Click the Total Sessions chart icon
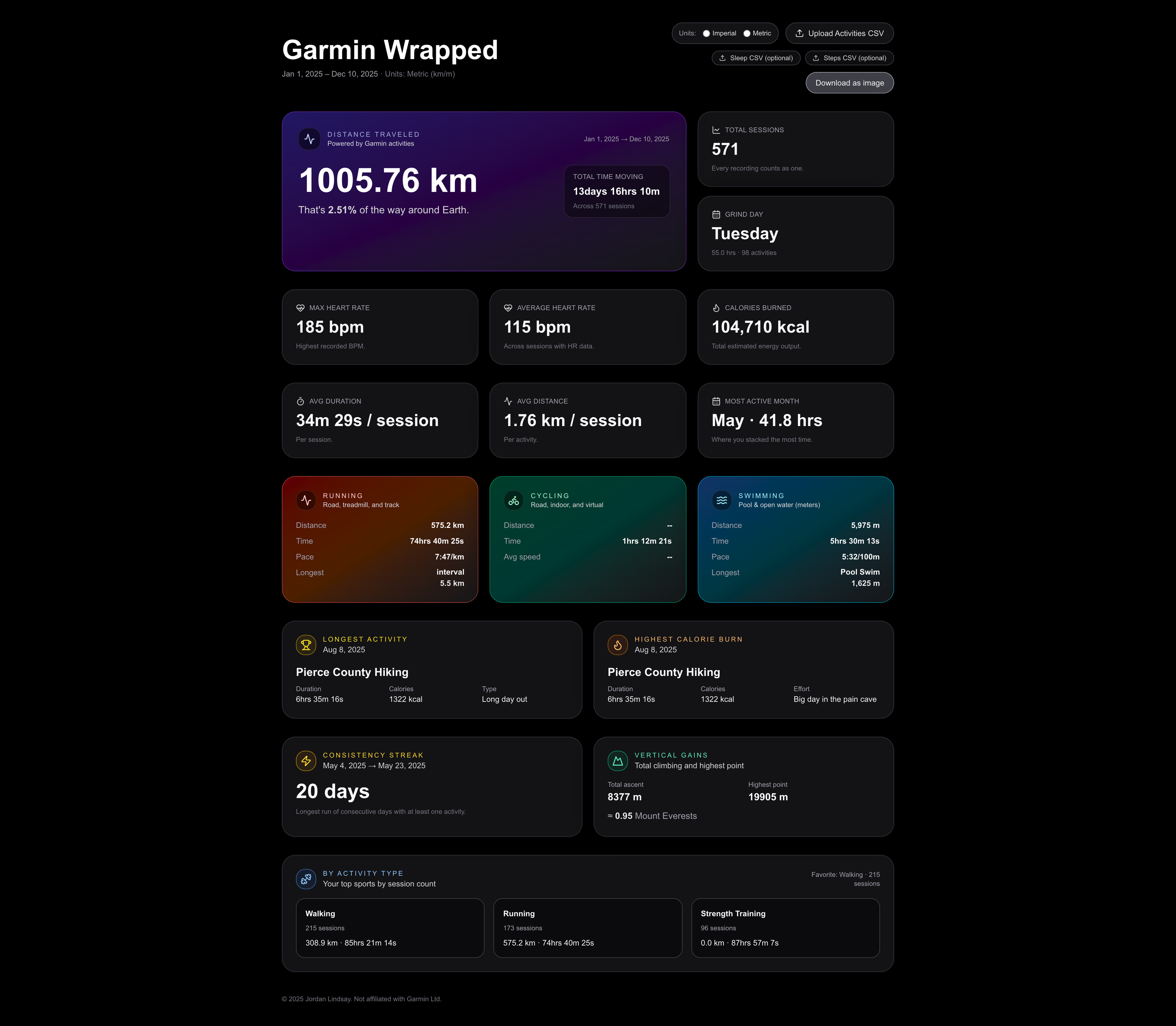The height and width of the screenshot is (1026, 1176). 716,130
